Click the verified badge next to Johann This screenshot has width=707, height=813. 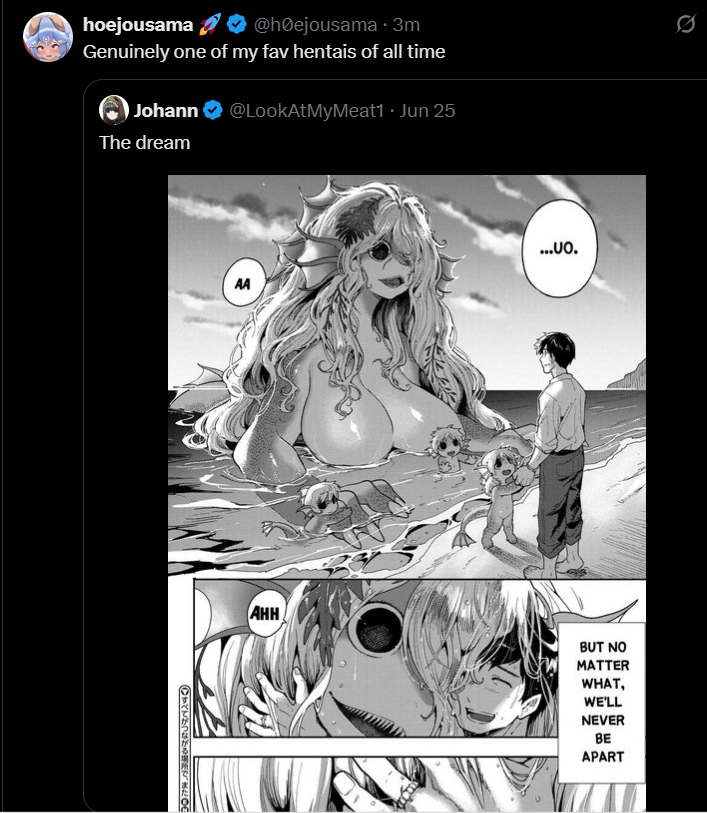pyautogui.click(x=213, y=110)
